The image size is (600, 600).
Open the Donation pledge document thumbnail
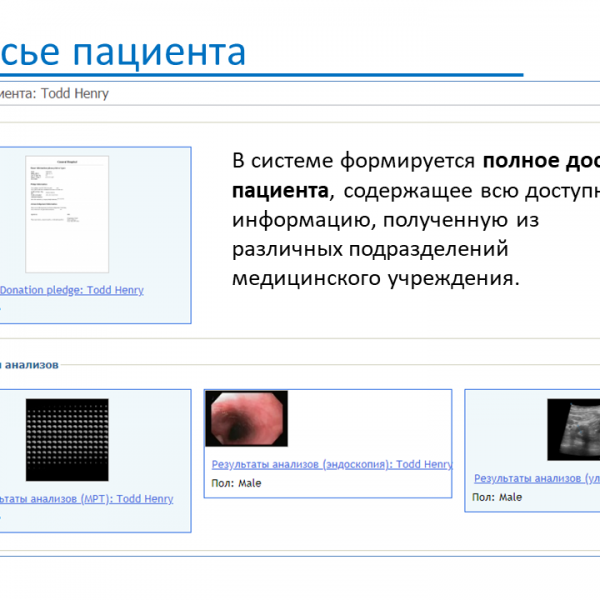pyautogui.click(x=66, y=213)
